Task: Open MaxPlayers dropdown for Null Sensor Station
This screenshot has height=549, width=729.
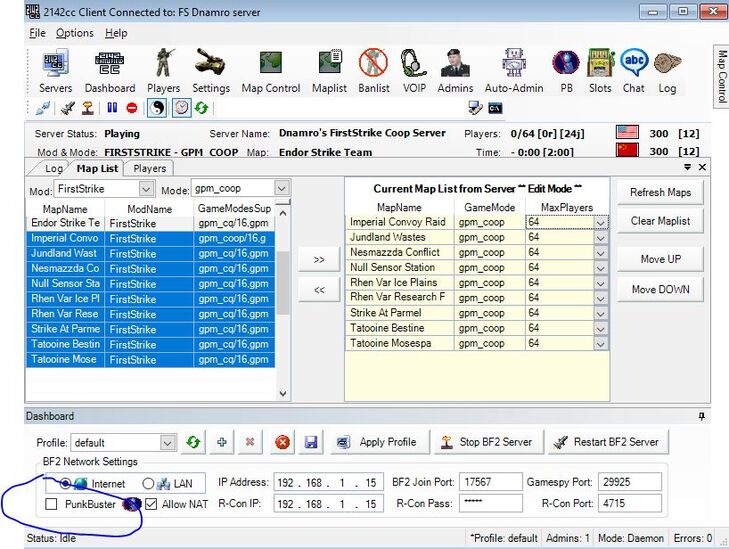Action: (601, 268)
